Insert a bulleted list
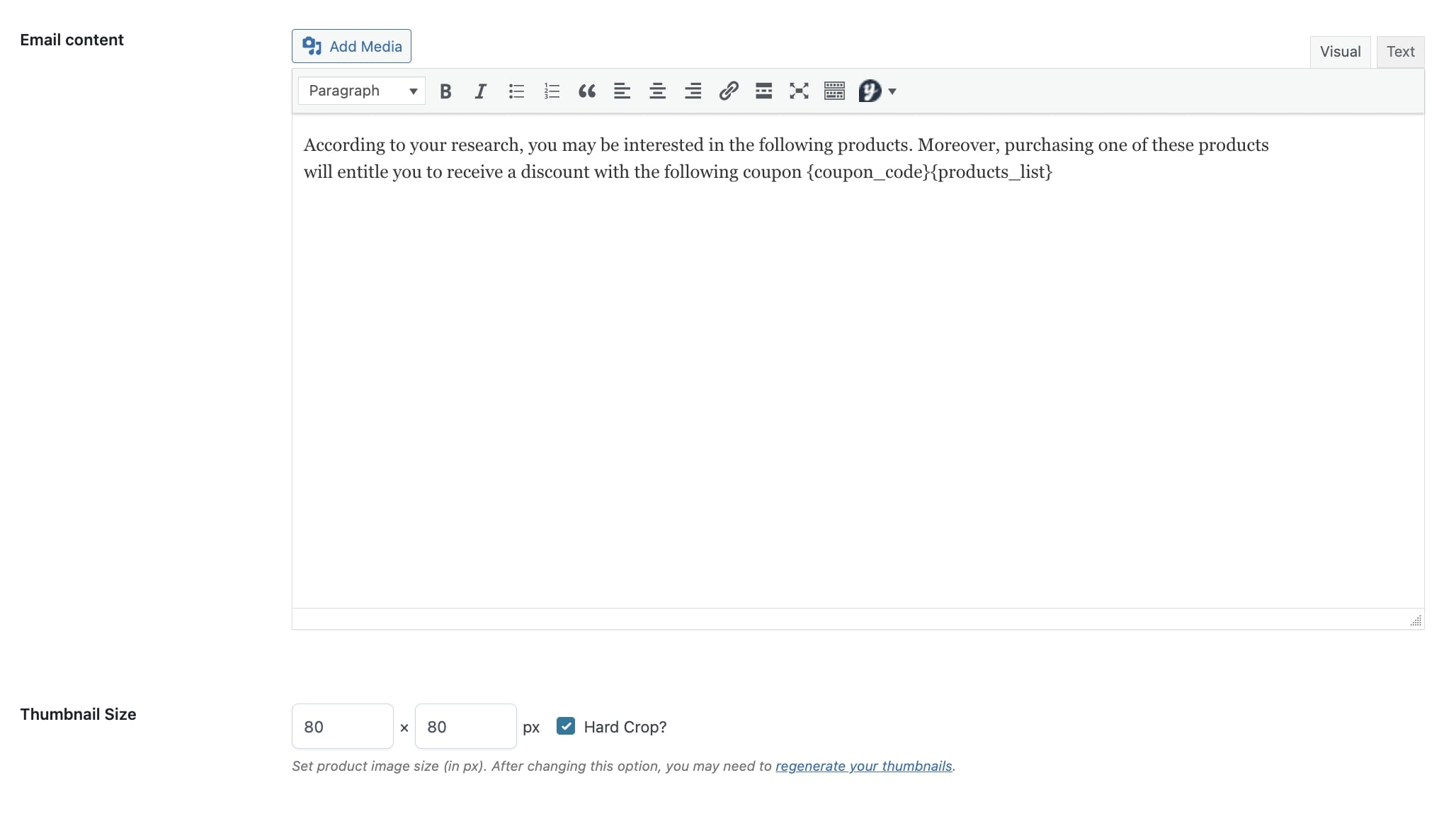The height and width of the screenshot is (819, 1456). pyautogui.click(x=516, y=91)
